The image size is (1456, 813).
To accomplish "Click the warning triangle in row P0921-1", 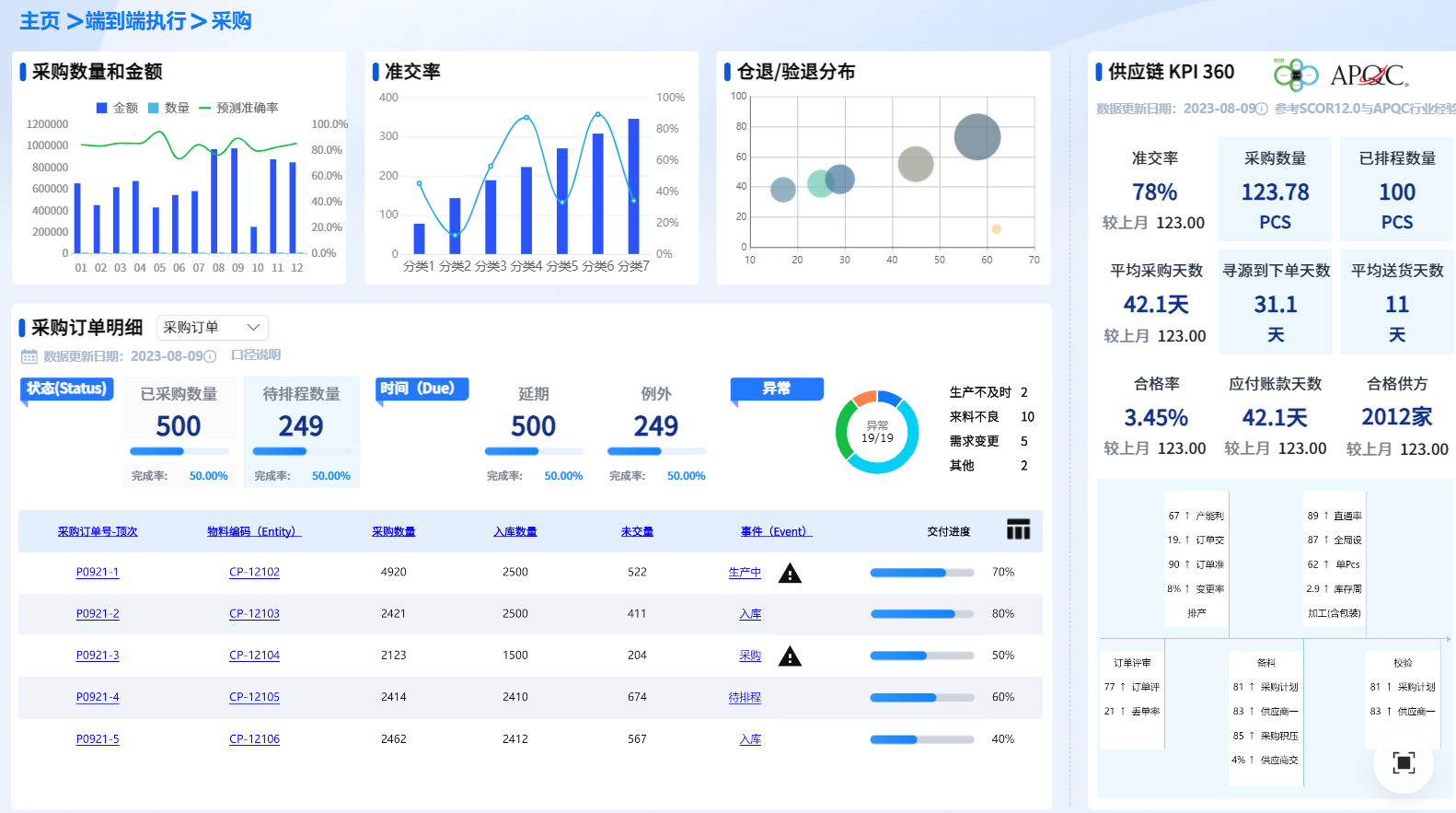I will [790, 574].
